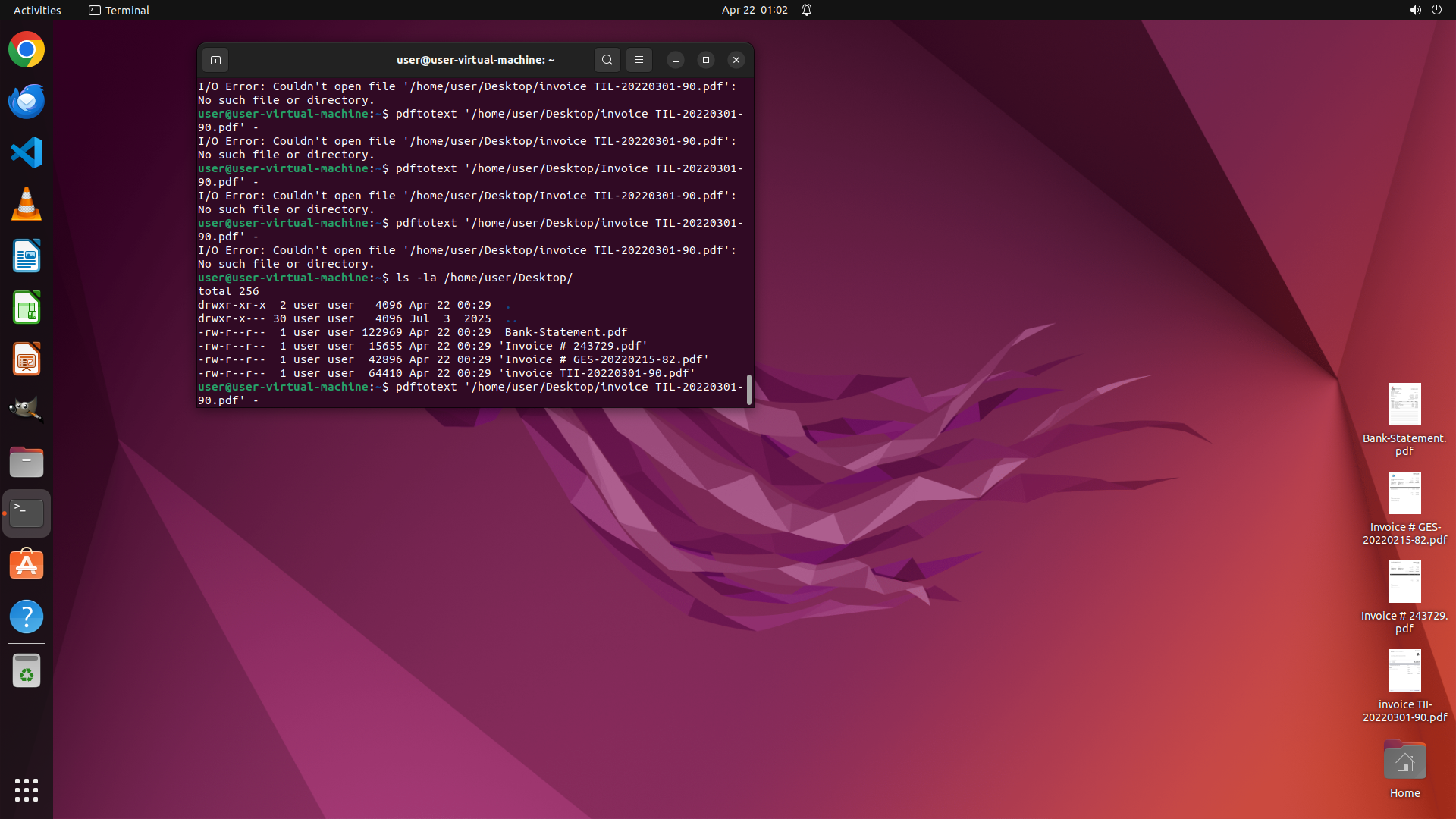Viewport: 1456px width, 819px height.
Task: Open LibreOffice Calc from dock
Action: click(27, 308)
